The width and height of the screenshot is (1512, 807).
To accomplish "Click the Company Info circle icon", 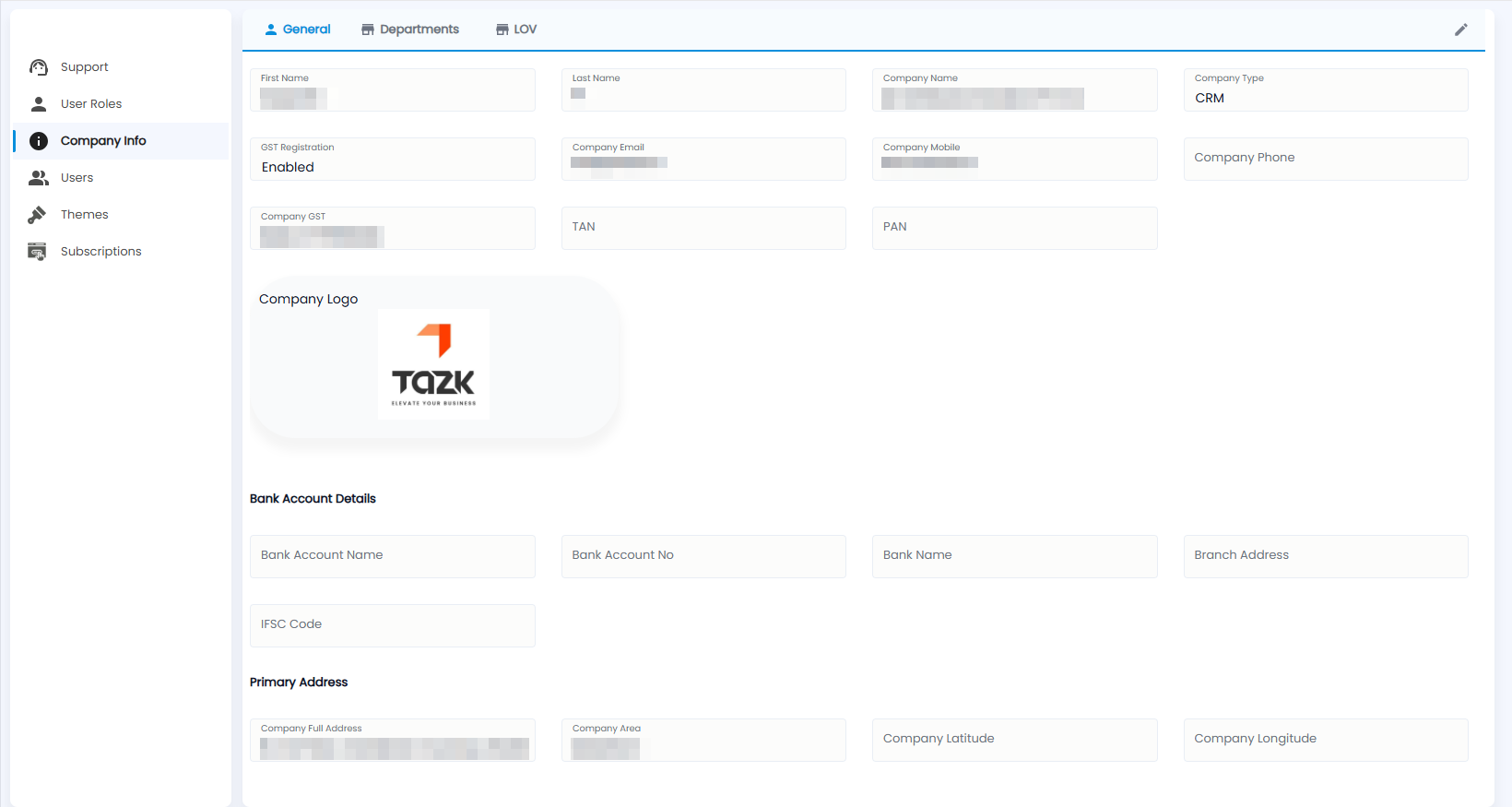I will click(x=38, y=141).
